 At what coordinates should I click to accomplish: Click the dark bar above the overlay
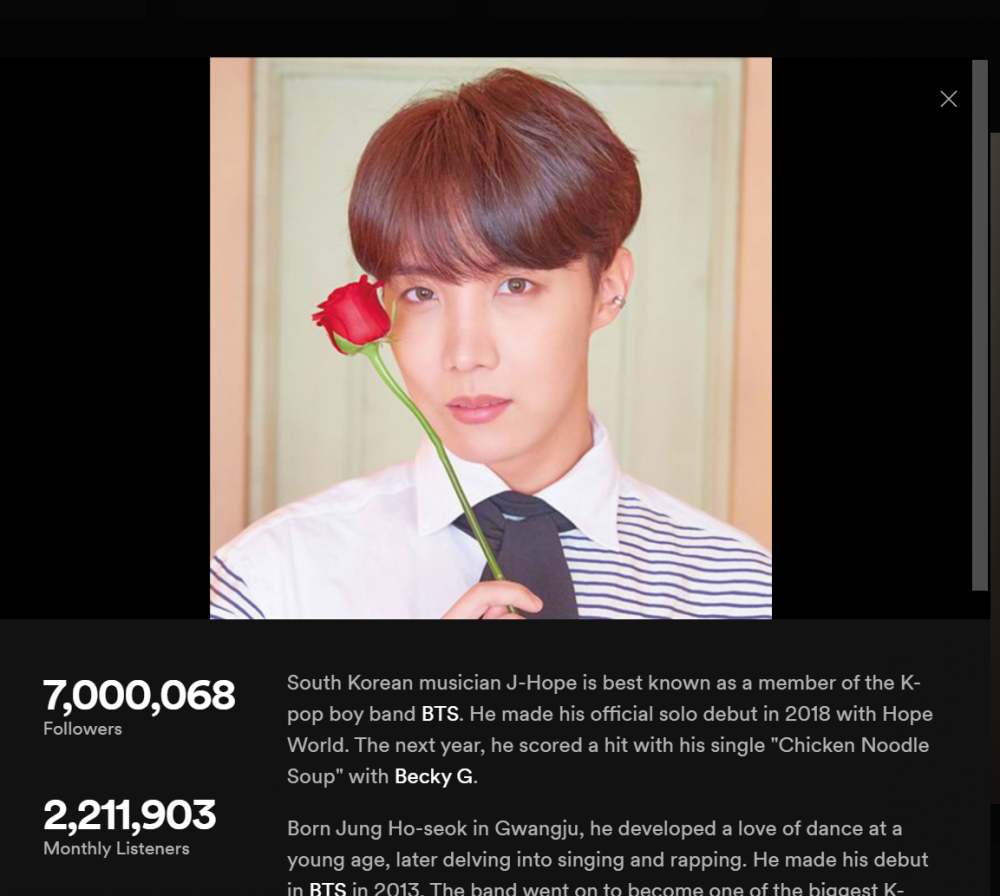(500, 29)
